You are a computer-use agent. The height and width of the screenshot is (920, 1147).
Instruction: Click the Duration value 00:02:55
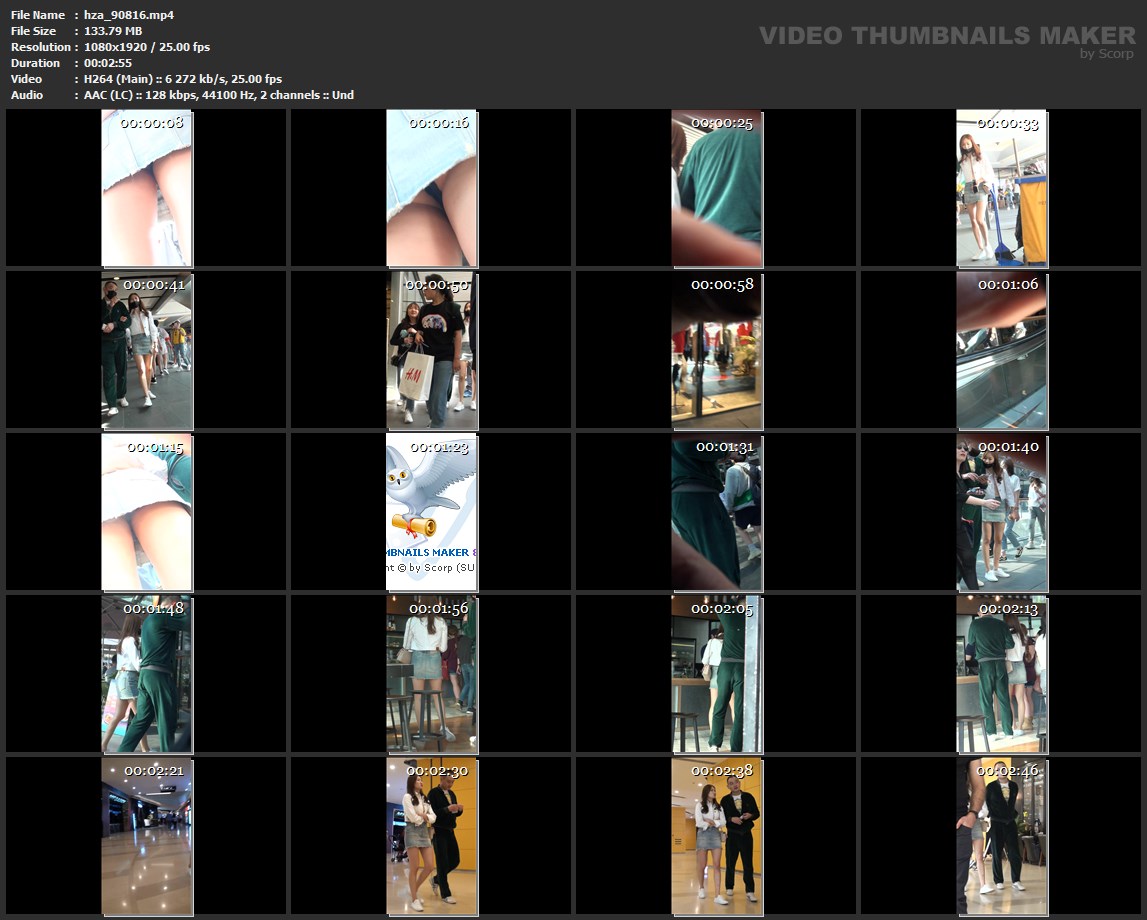click(x=108, y=63)
